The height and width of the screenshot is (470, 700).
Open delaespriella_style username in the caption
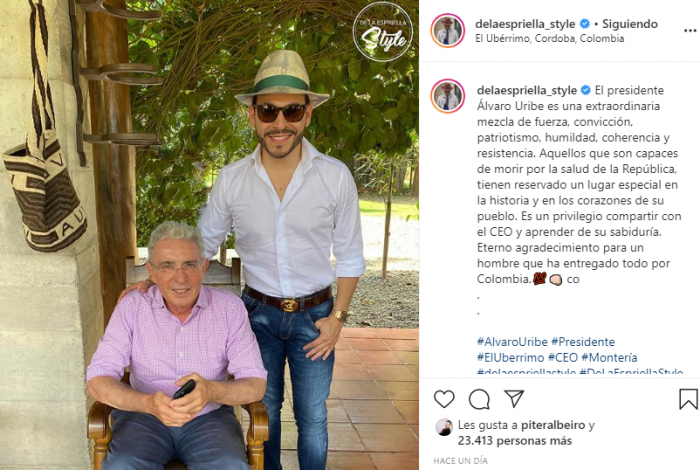pos(527,91)
